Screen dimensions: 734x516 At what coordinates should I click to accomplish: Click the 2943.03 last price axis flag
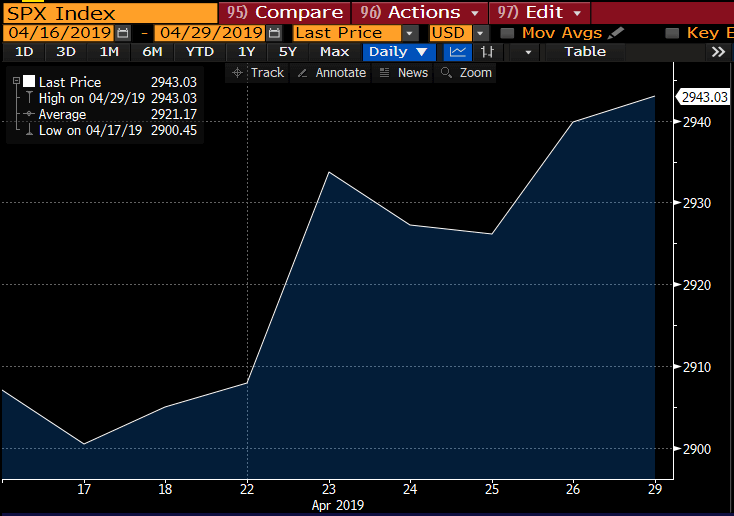tap(703, 97)
